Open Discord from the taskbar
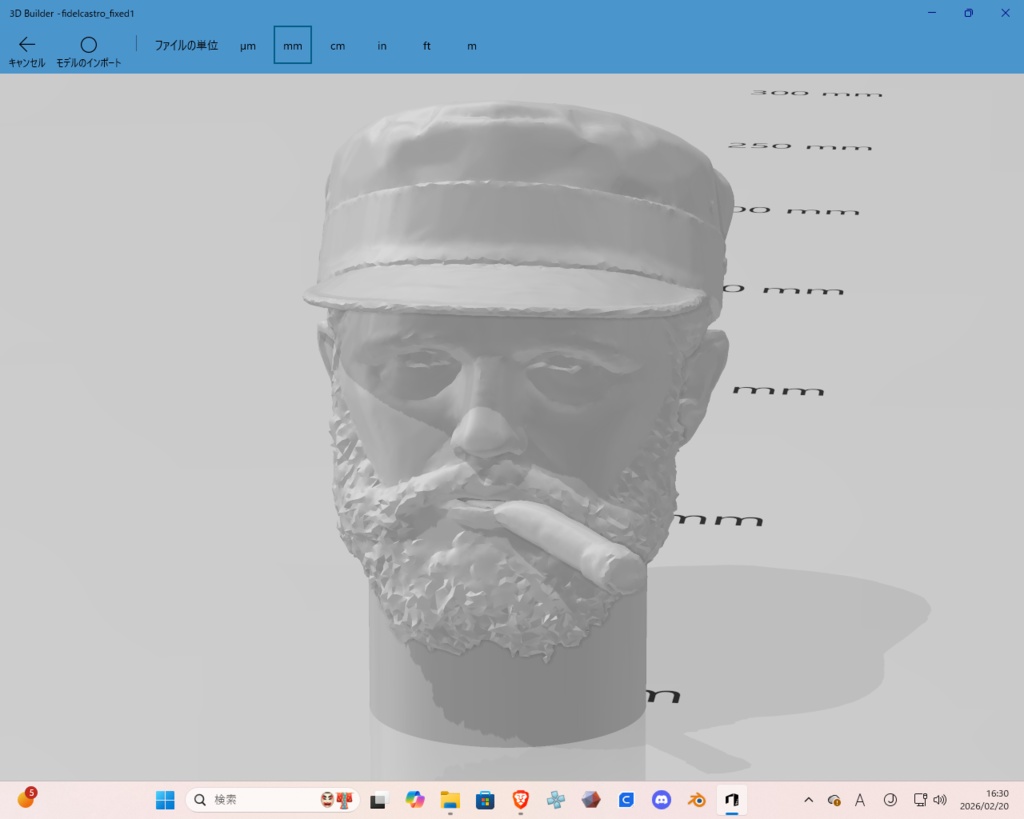This screenshot has height=819, width=1024. (662, 799)
